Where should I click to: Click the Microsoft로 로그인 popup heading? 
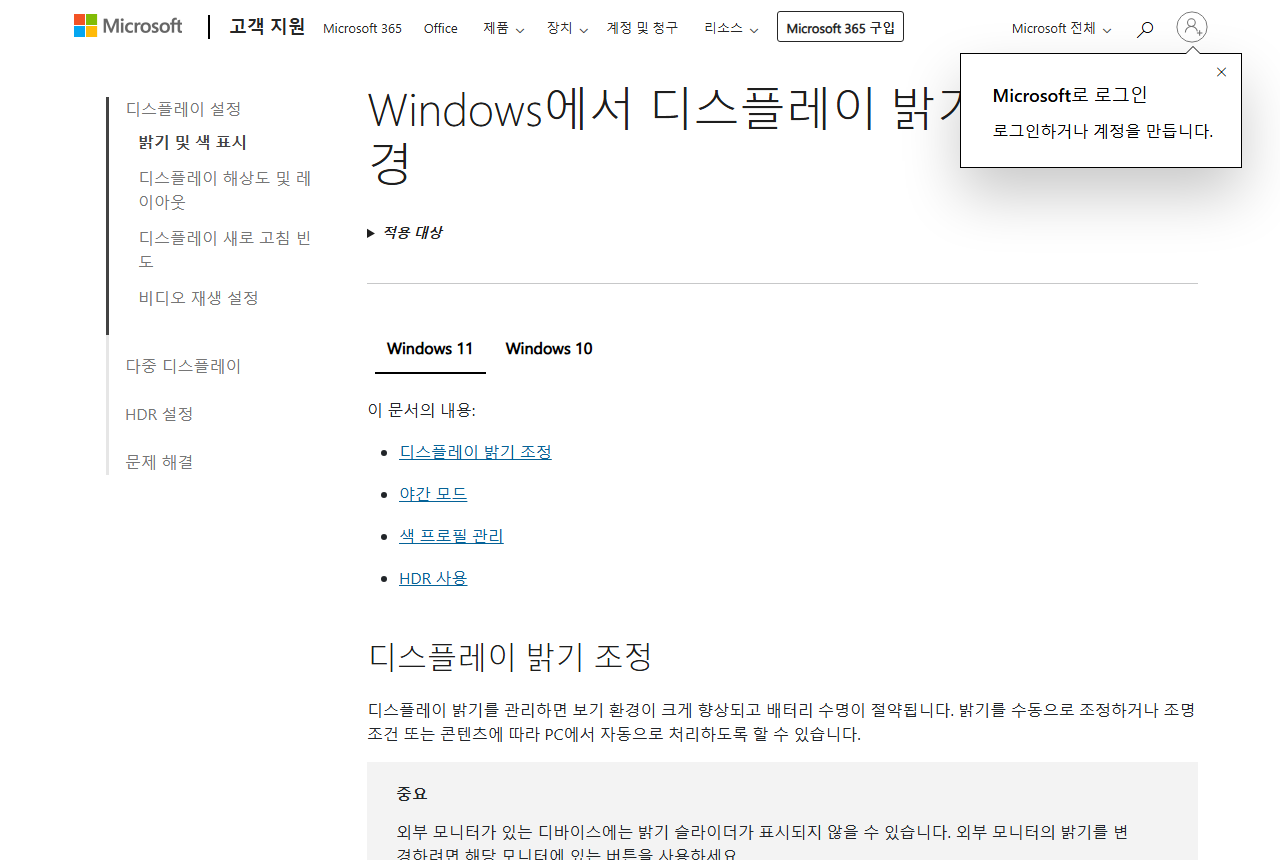pos(1070,96)
